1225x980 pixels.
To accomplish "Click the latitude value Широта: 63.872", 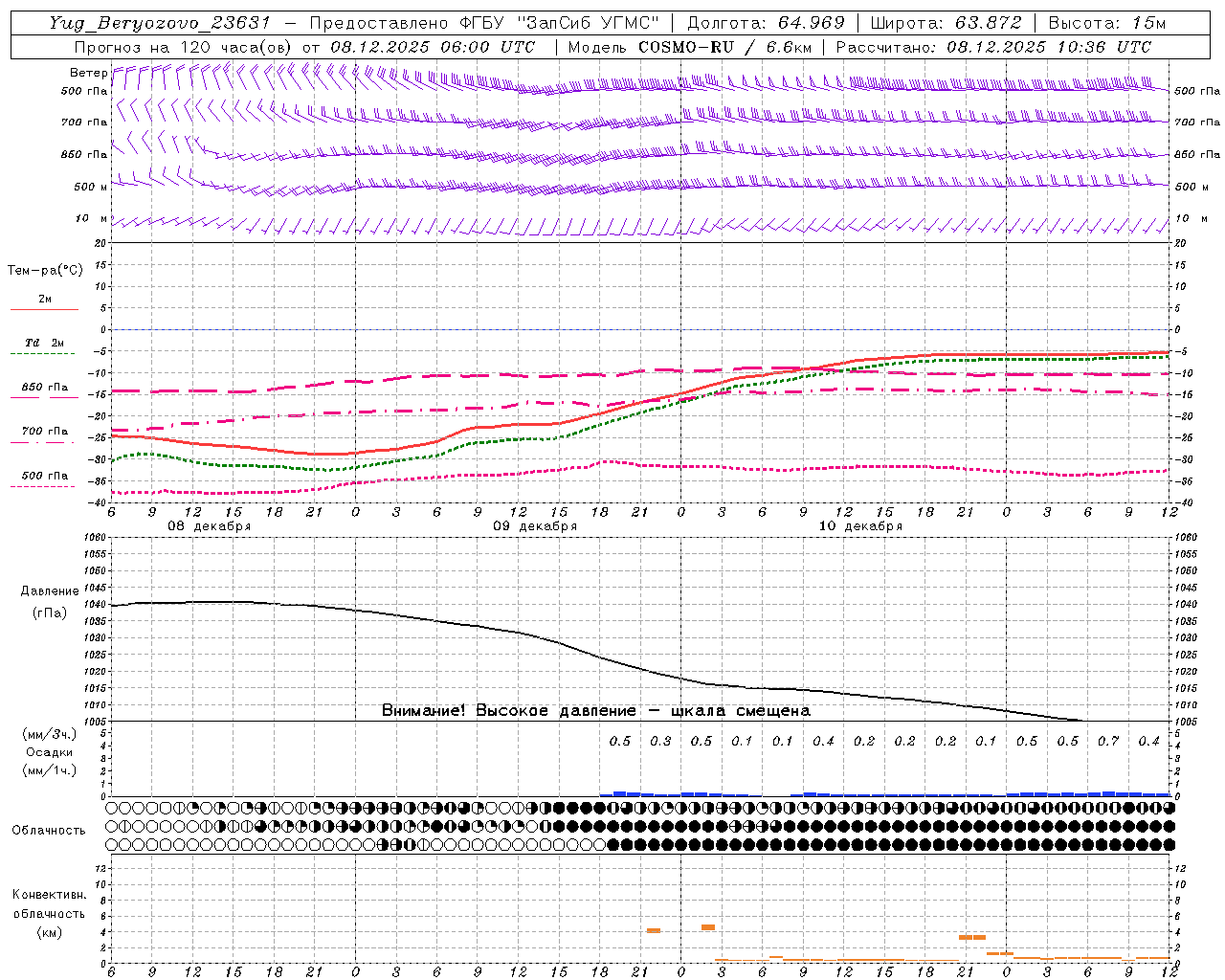I will click(947, 23).
